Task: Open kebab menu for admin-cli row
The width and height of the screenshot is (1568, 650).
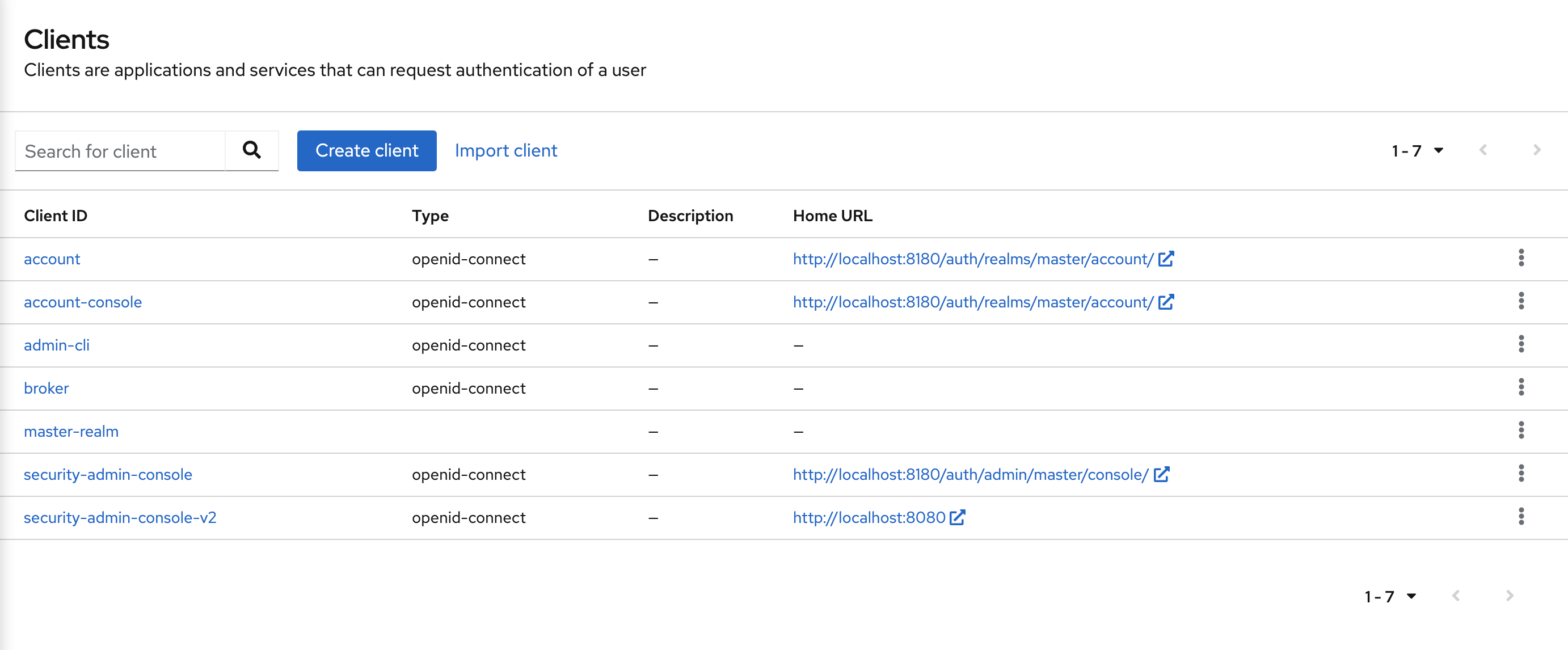Action: tap(1520, 344)
